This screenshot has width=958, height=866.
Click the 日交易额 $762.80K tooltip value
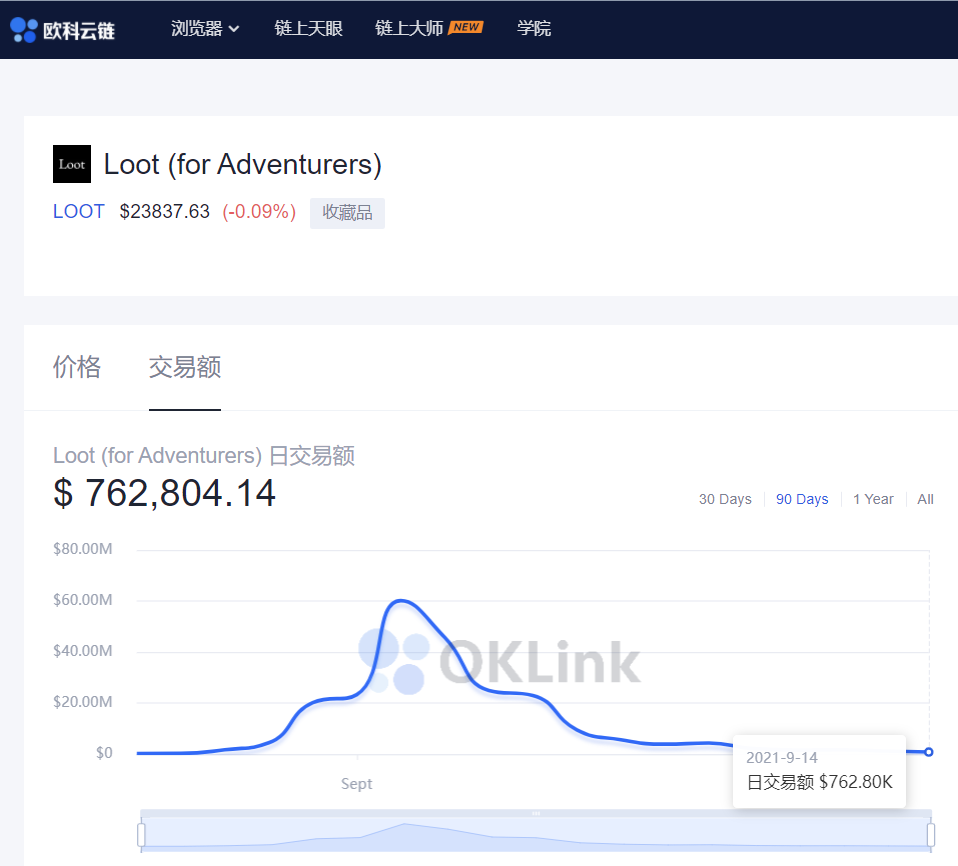click(x=819, y=782)
